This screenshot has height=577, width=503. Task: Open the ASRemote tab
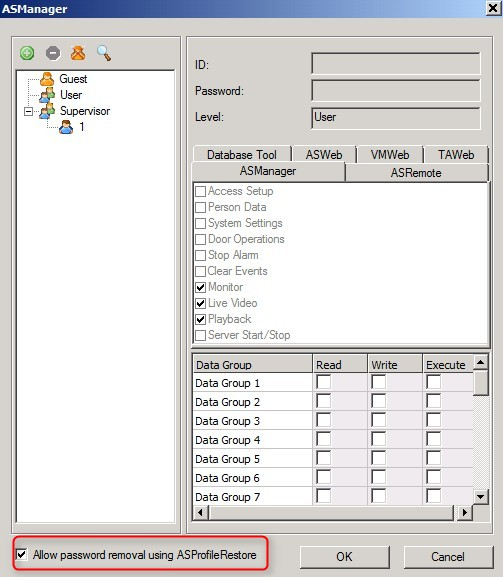tap(416, 173)
